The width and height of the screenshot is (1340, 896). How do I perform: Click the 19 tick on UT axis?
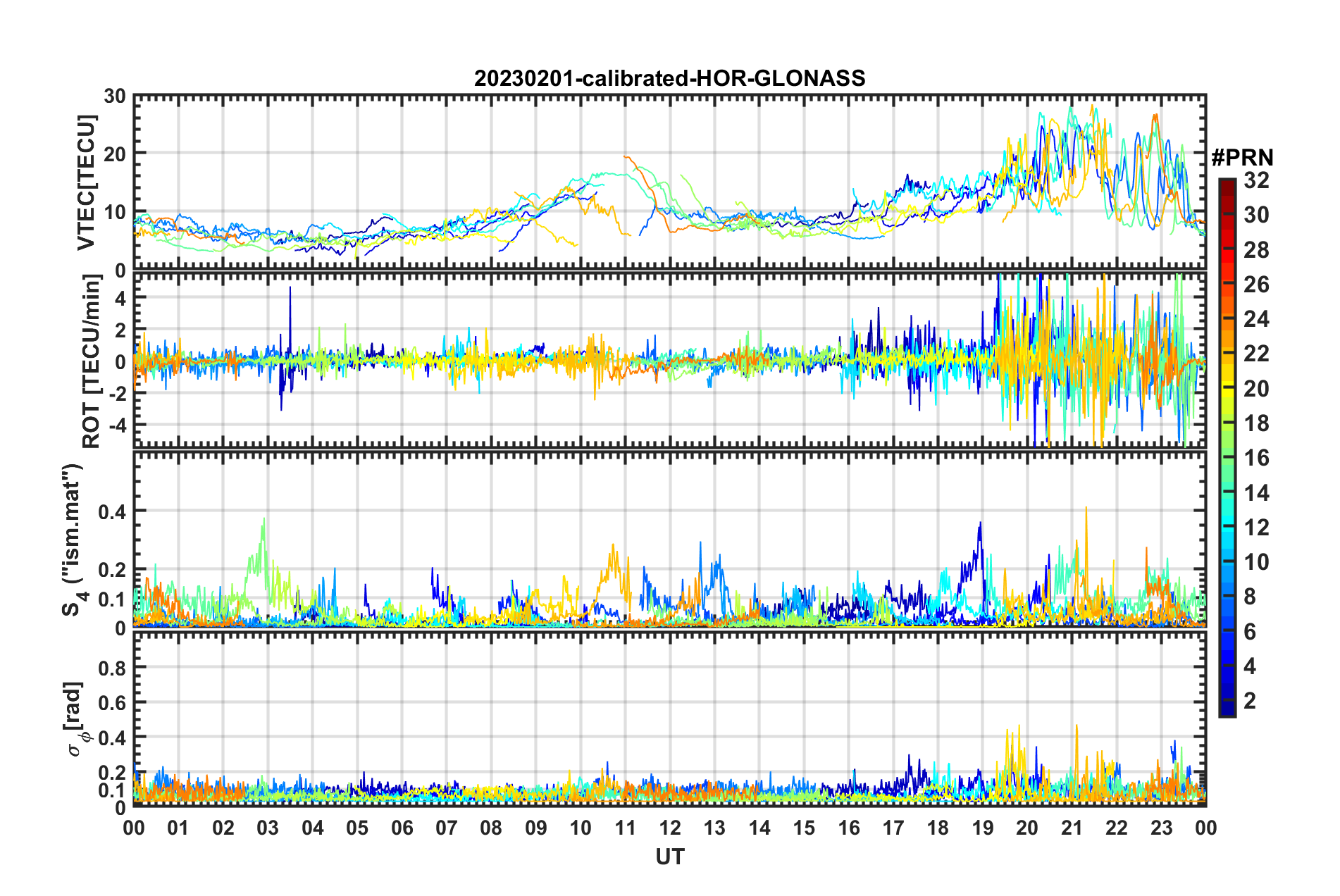[983, 827]
